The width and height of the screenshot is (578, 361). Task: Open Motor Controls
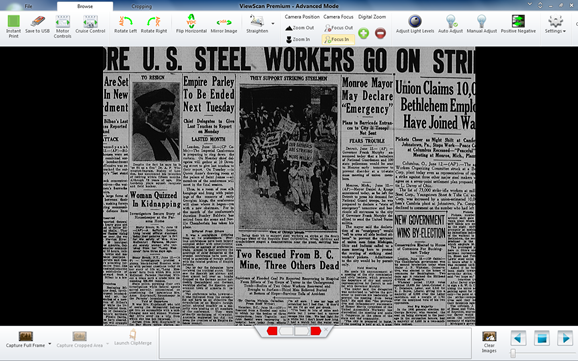pos(62,27)
